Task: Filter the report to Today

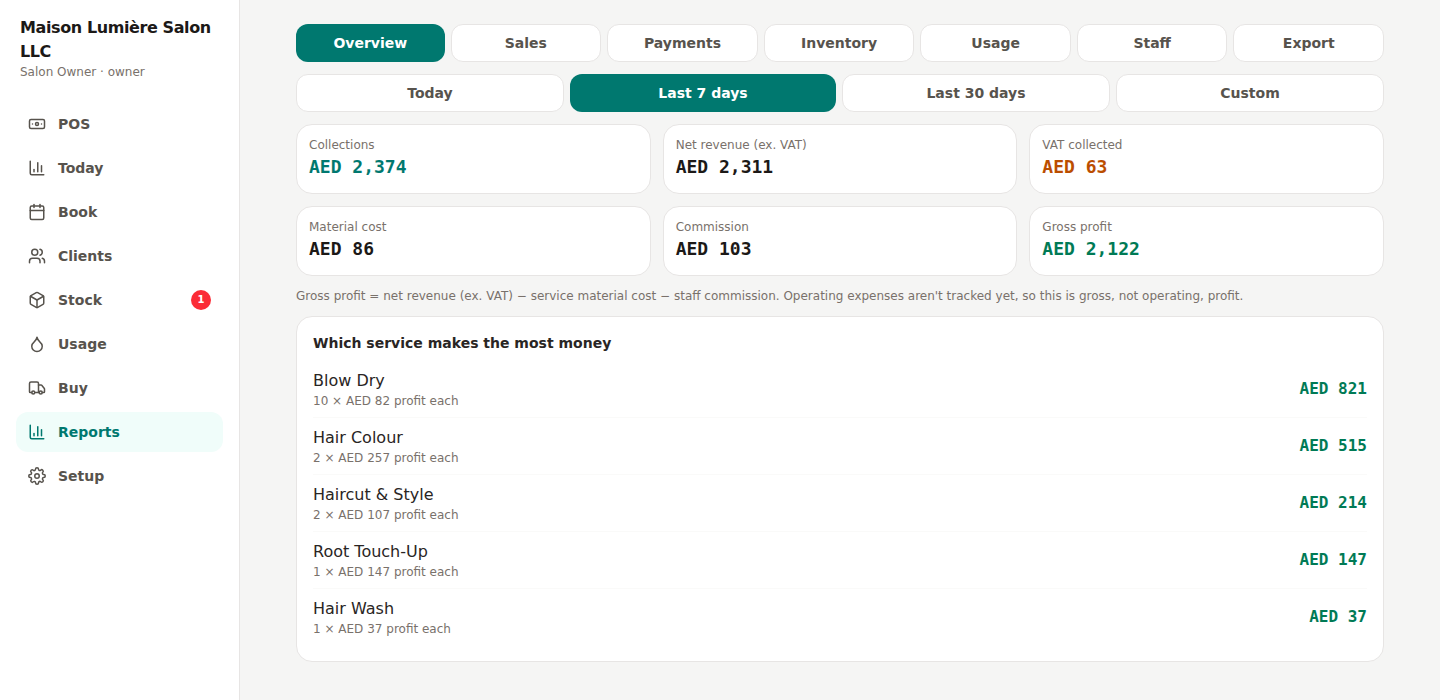Action: click(x=430, y=93)
